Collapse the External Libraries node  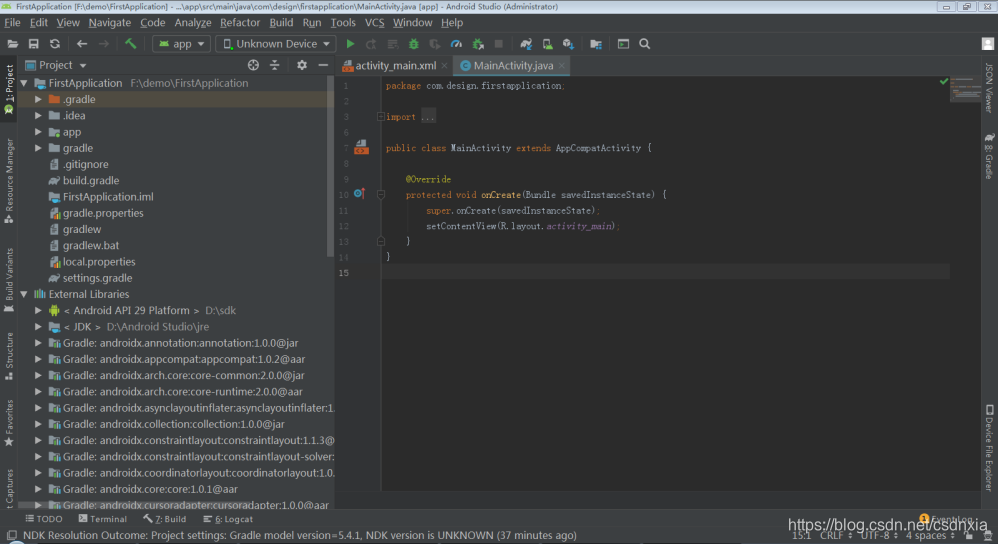(x=24, y=294)
